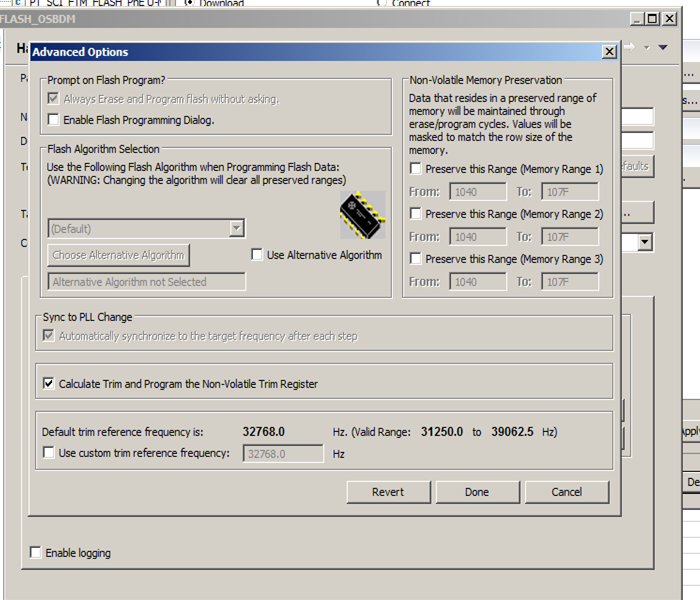Toggle Enable logging checkbox
This screenshot has width=700, height=600.
pyautogui.click(x=35, y=552)
